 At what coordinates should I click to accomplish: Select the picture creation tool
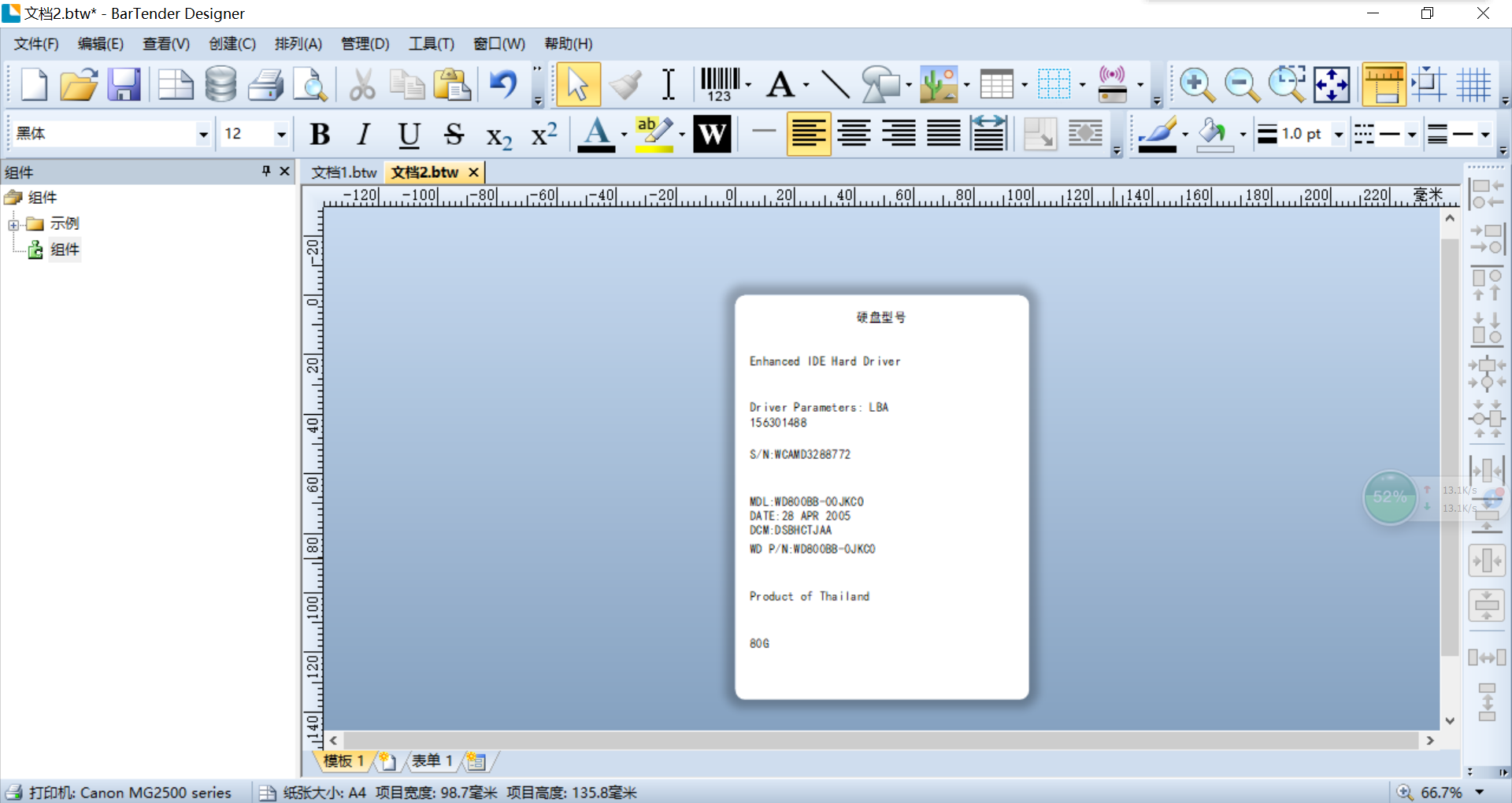tap(939, 84)
